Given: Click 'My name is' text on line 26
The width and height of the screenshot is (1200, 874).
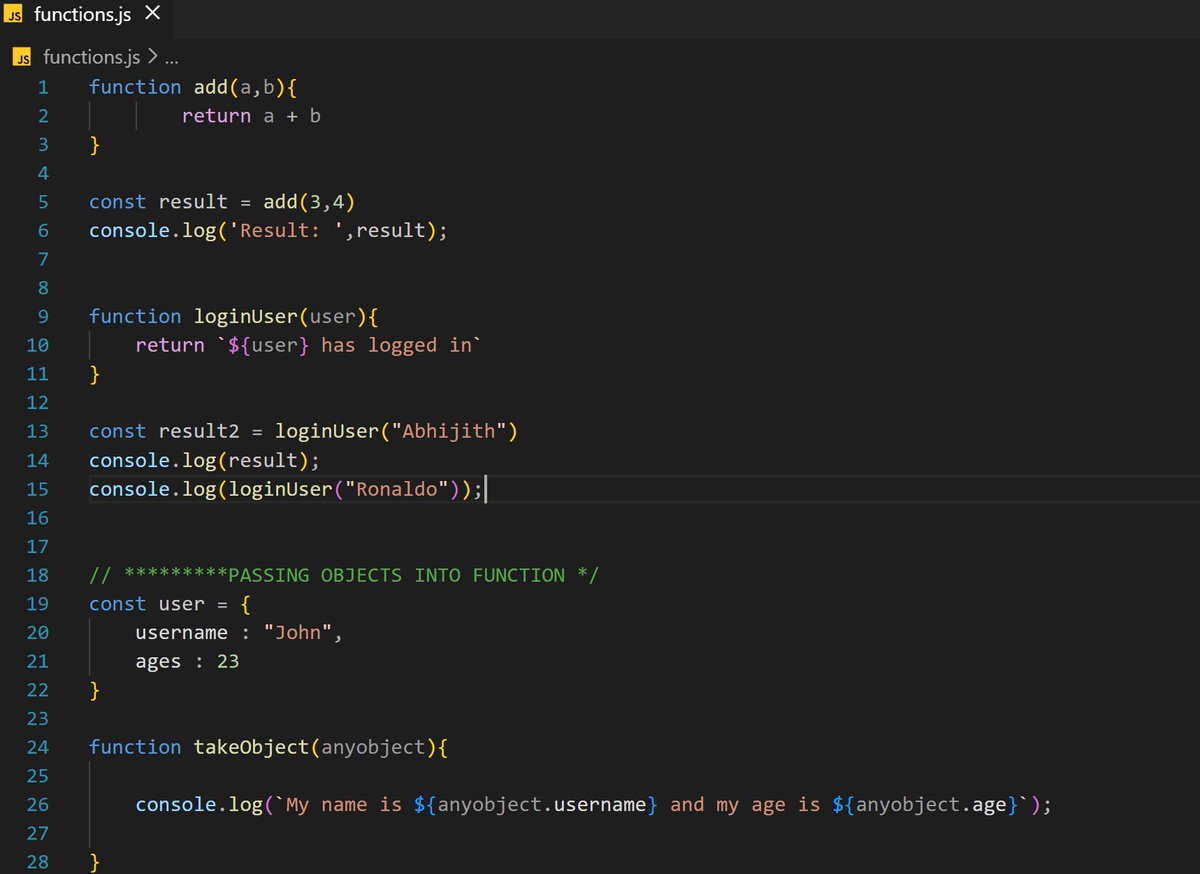Looking at the screenshot, I should pos(344,805).
